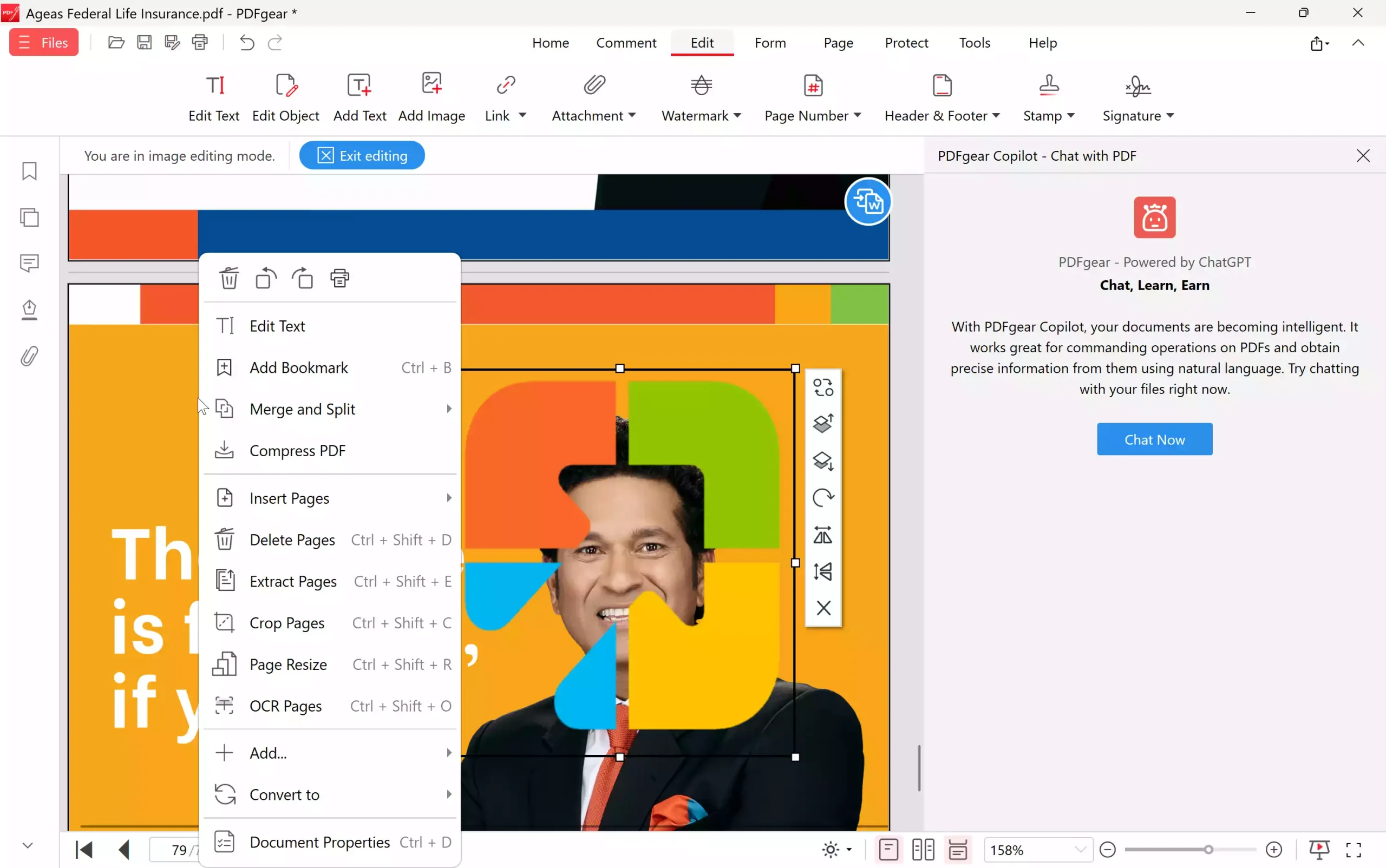Select the Watermark tool
This screenshot has height=868, width=1386.
(x=698, y=97)
